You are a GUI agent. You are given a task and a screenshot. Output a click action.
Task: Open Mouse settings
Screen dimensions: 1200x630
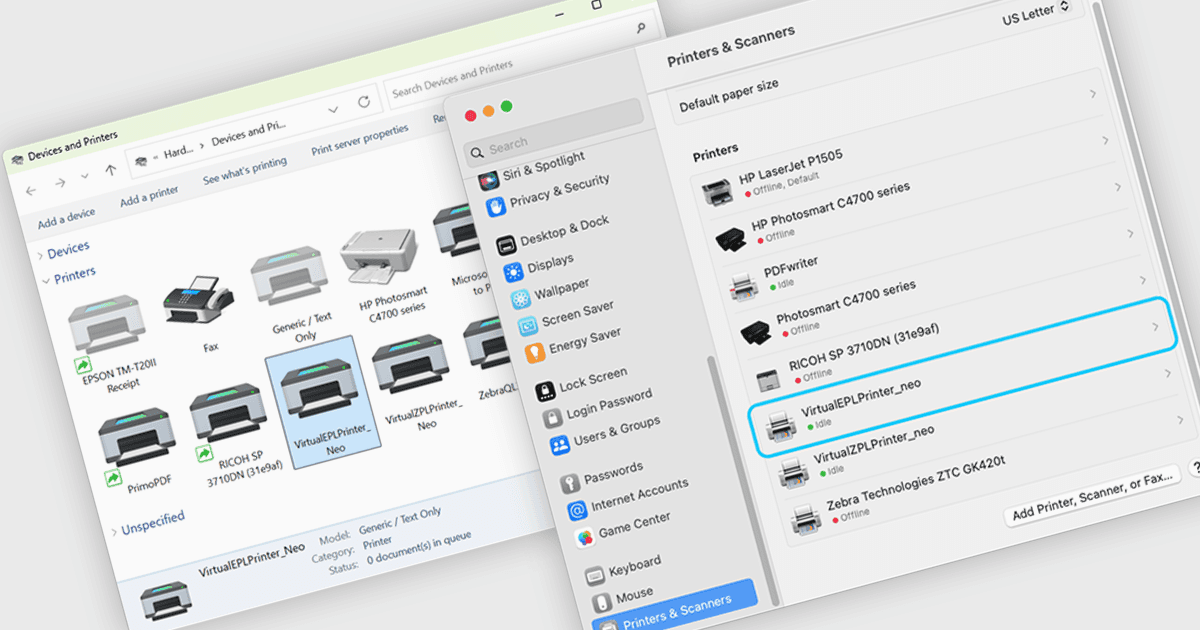(x=622, y=599)
